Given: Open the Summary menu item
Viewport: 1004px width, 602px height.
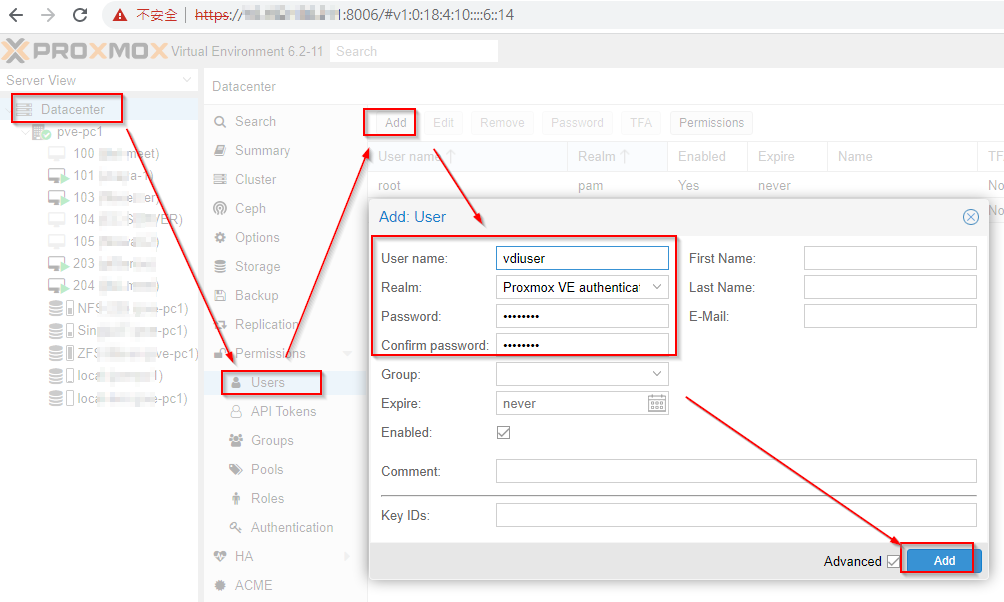Looking at the screenshot, I should click(x=262, y=150).
